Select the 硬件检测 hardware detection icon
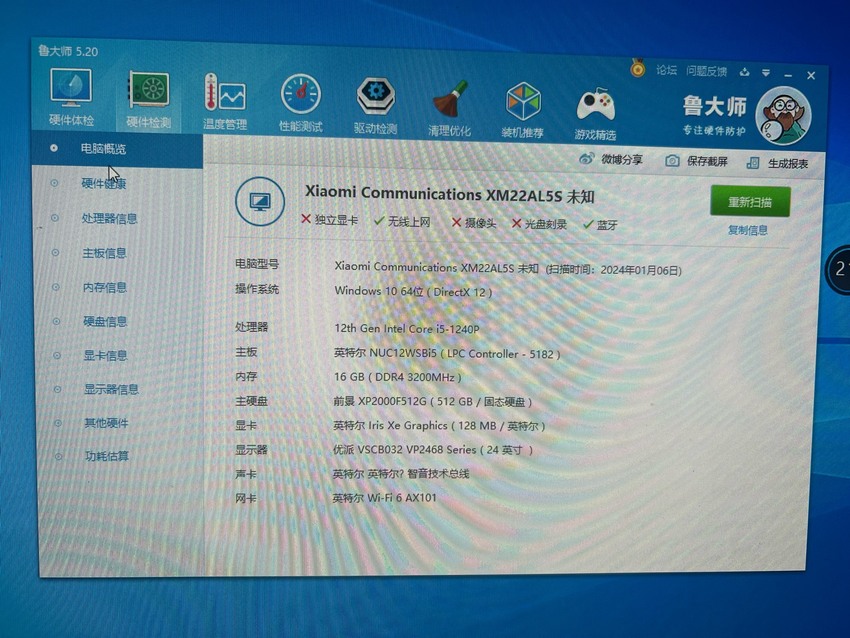 click(x=148, y=100)
